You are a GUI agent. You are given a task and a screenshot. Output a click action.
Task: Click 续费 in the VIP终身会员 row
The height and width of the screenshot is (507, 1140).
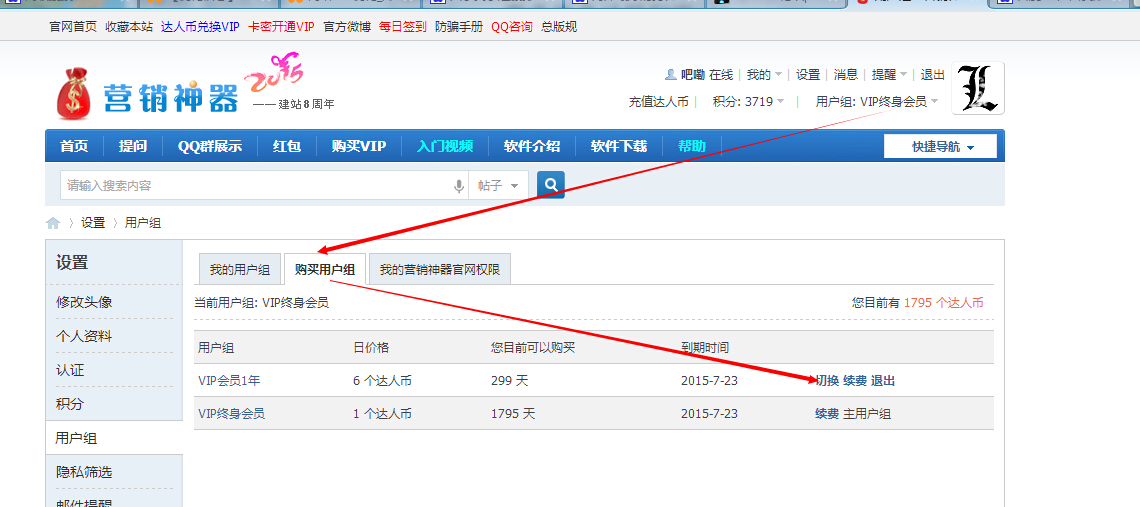827,414
